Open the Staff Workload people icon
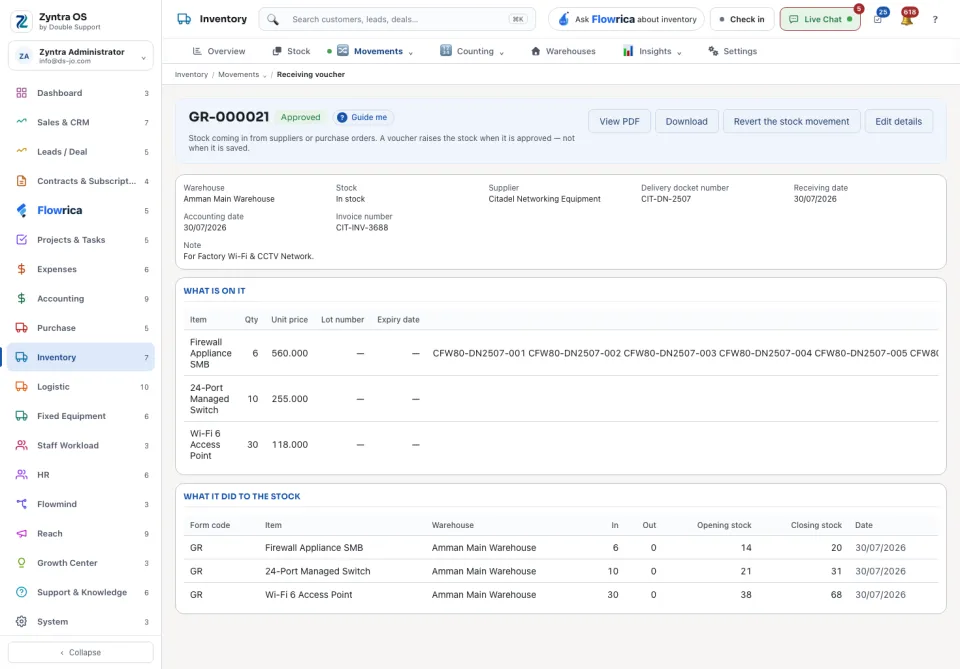 (x=21, y=445)
